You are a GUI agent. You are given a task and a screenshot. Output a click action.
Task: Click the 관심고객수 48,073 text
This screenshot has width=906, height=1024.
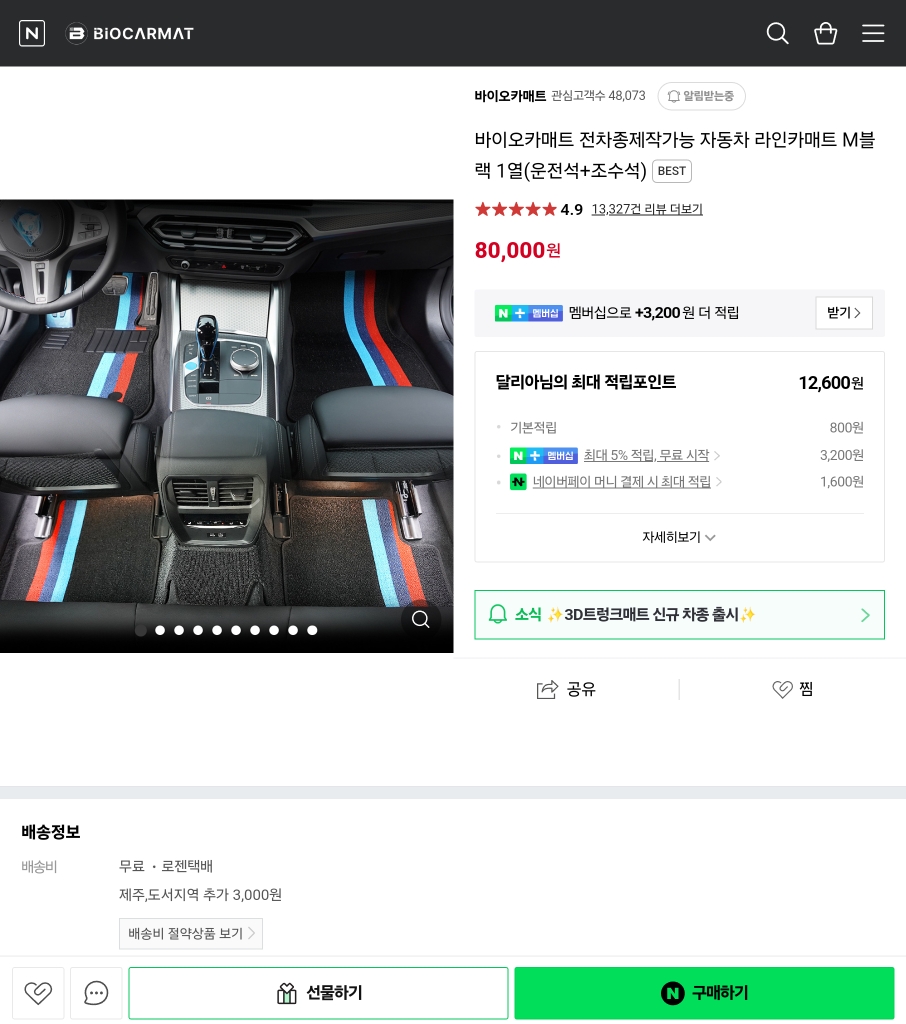(x=598, y=96)
